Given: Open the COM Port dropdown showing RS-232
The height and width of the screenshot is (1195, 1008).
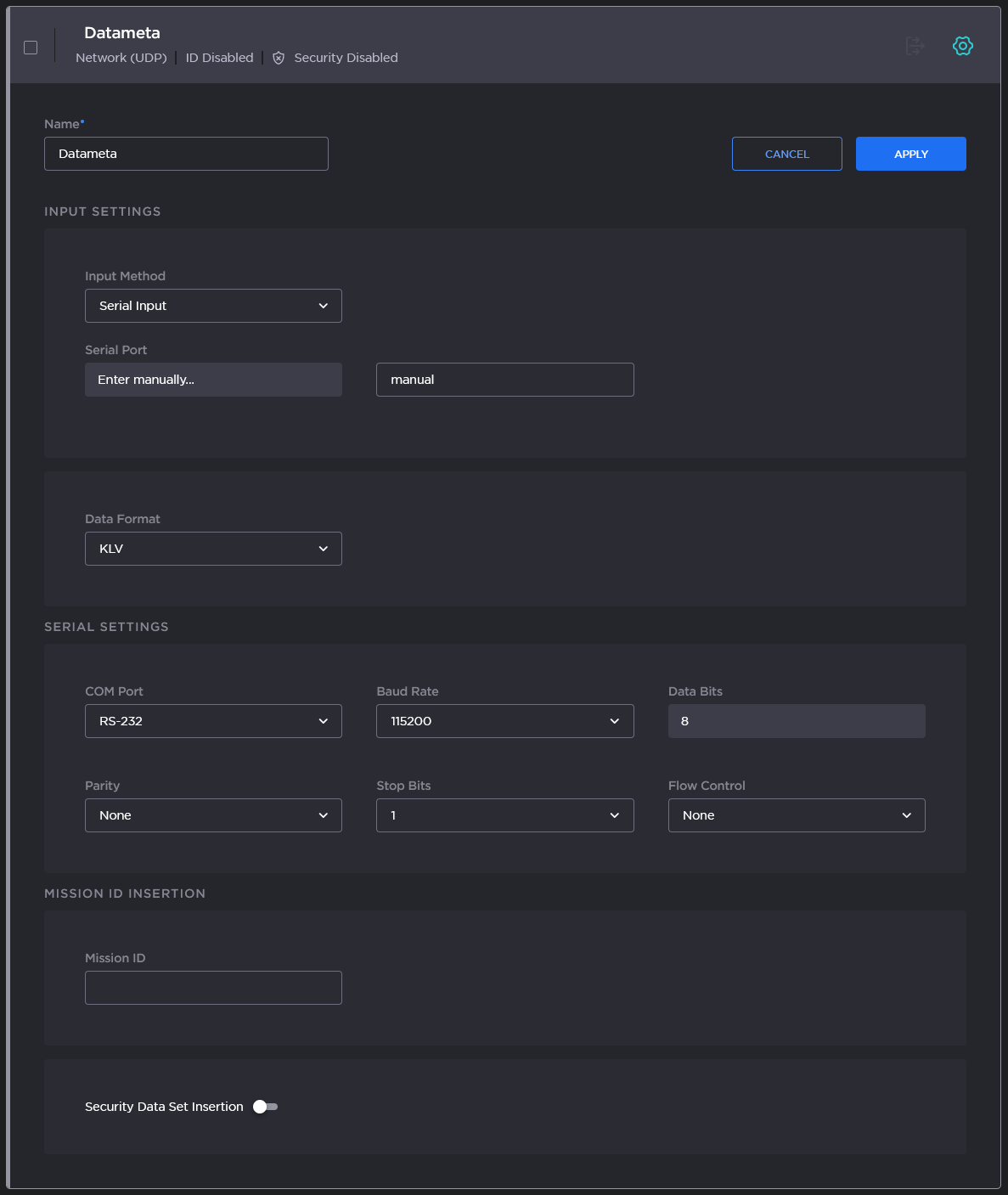Looking at the screenshot, I should tap(213, 720).
